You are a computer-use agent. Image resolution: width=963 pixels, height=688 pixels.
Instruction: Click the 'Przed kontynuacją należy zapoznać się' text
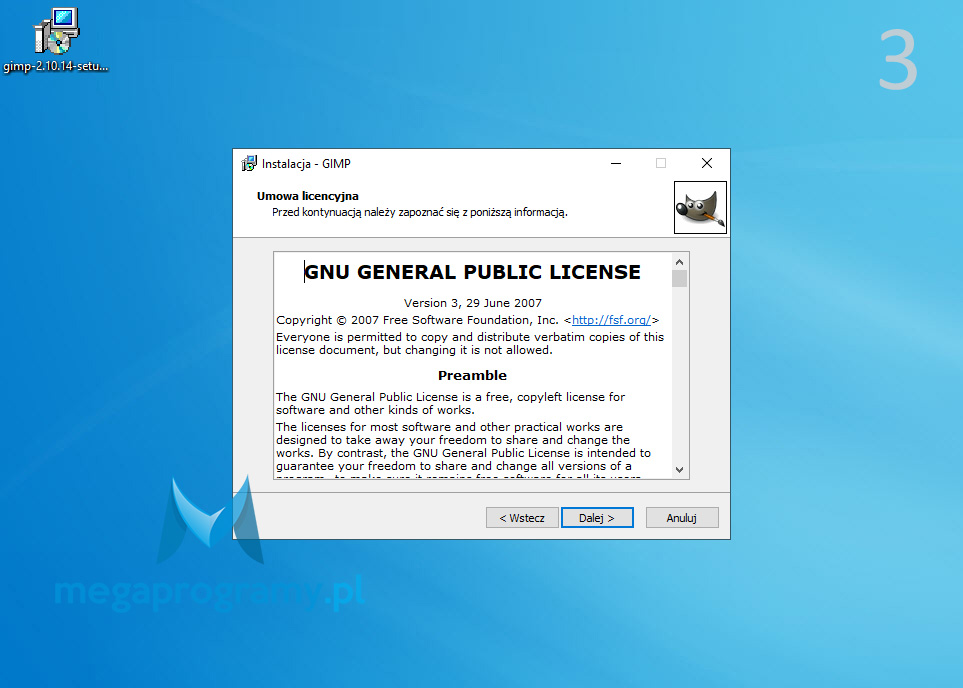click(x=420, y=213)
